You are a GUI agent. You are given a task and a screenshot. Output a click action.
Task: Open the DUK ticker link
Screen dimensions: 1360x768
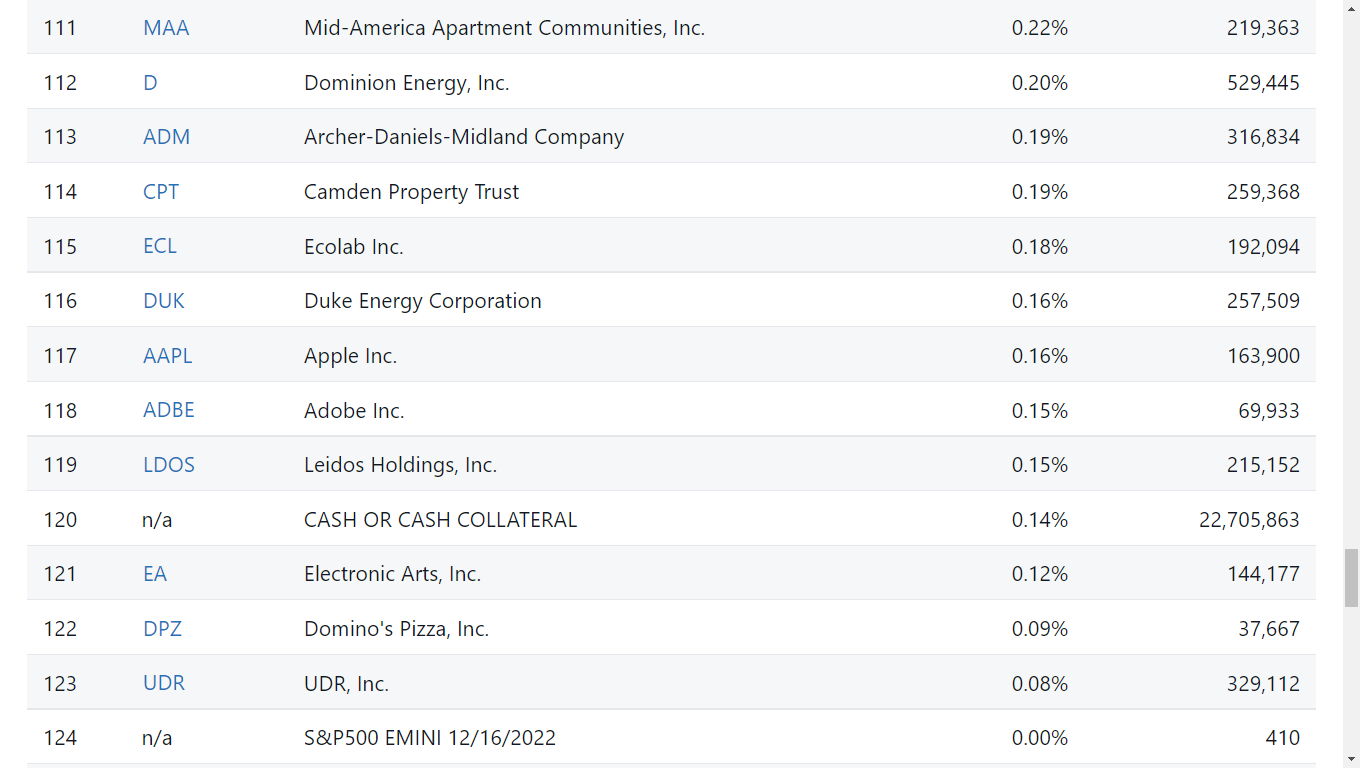click(164, 301)
